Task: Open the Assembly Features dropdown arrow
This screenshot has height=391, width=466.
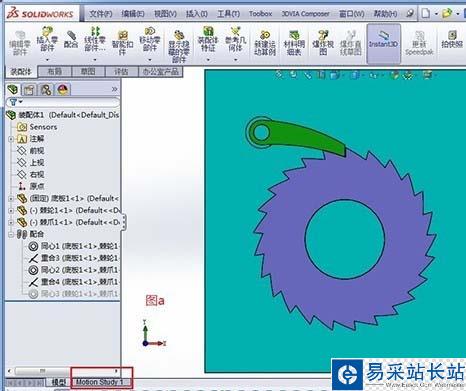Action: pyautogui.click(x=208, y=60)
